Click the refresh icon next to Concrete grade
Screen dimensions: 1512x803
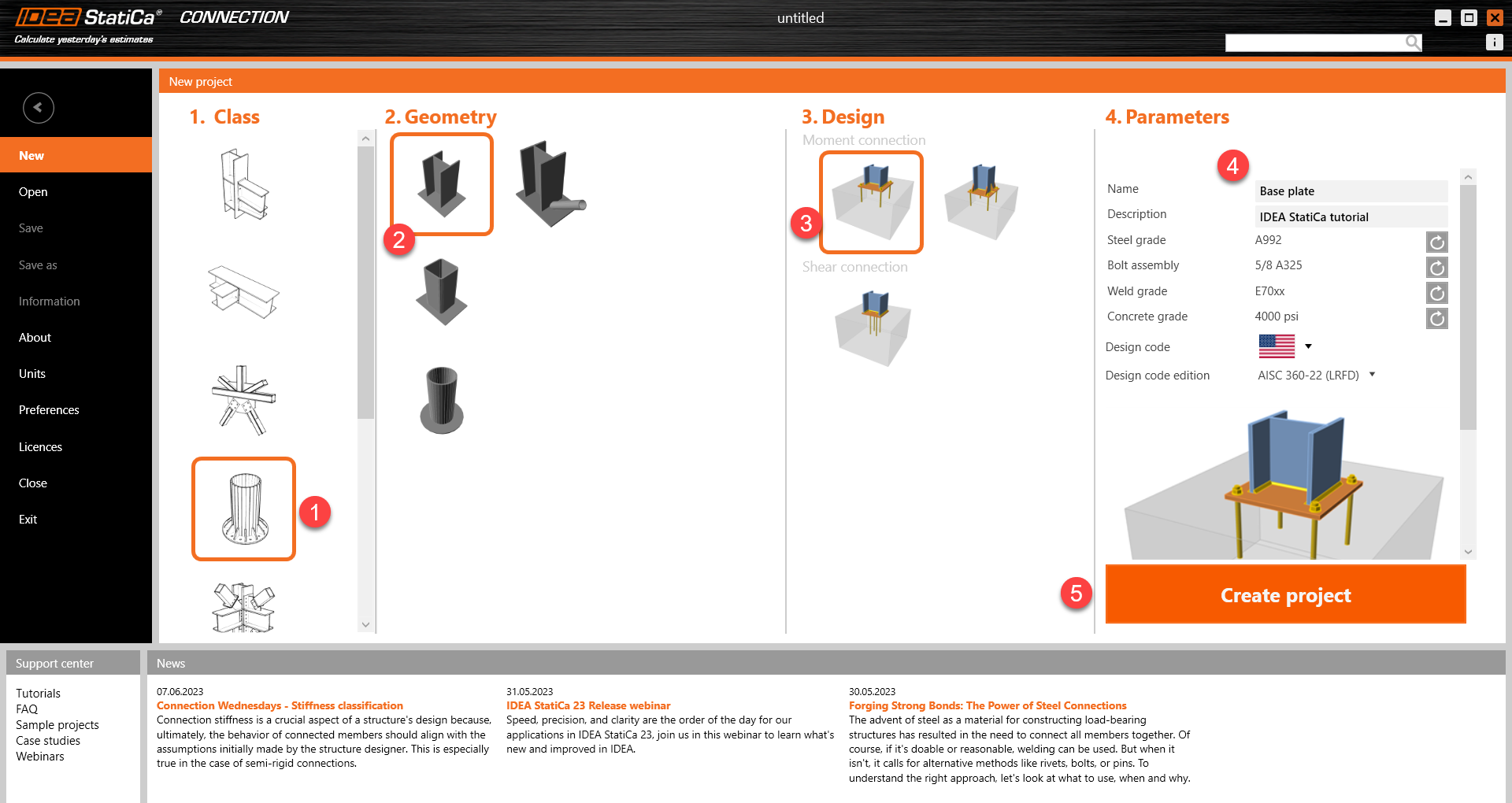coord(1436,318)
